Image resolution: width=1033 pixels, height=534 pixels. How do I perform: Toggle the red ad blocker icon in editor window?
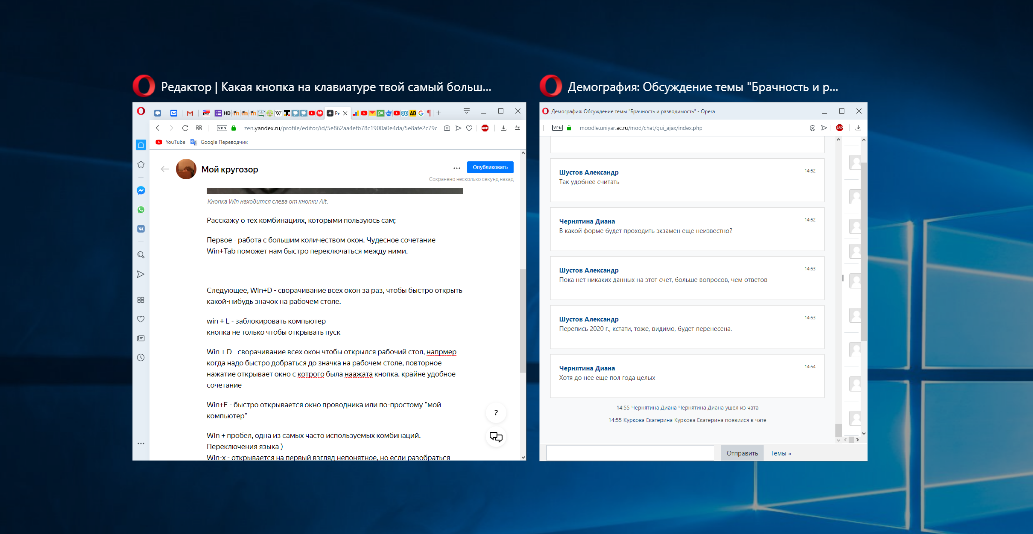tap(484, 128)
